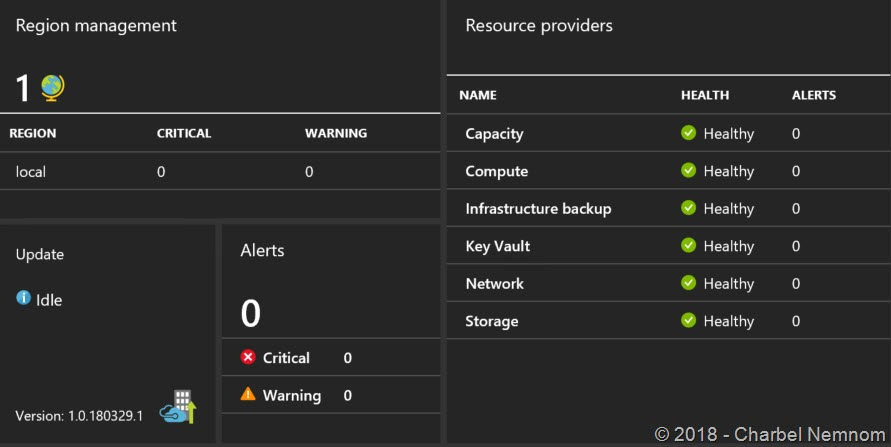Click the large alerts total 0
The image size is (891, 447).
[x=251, y=314]
